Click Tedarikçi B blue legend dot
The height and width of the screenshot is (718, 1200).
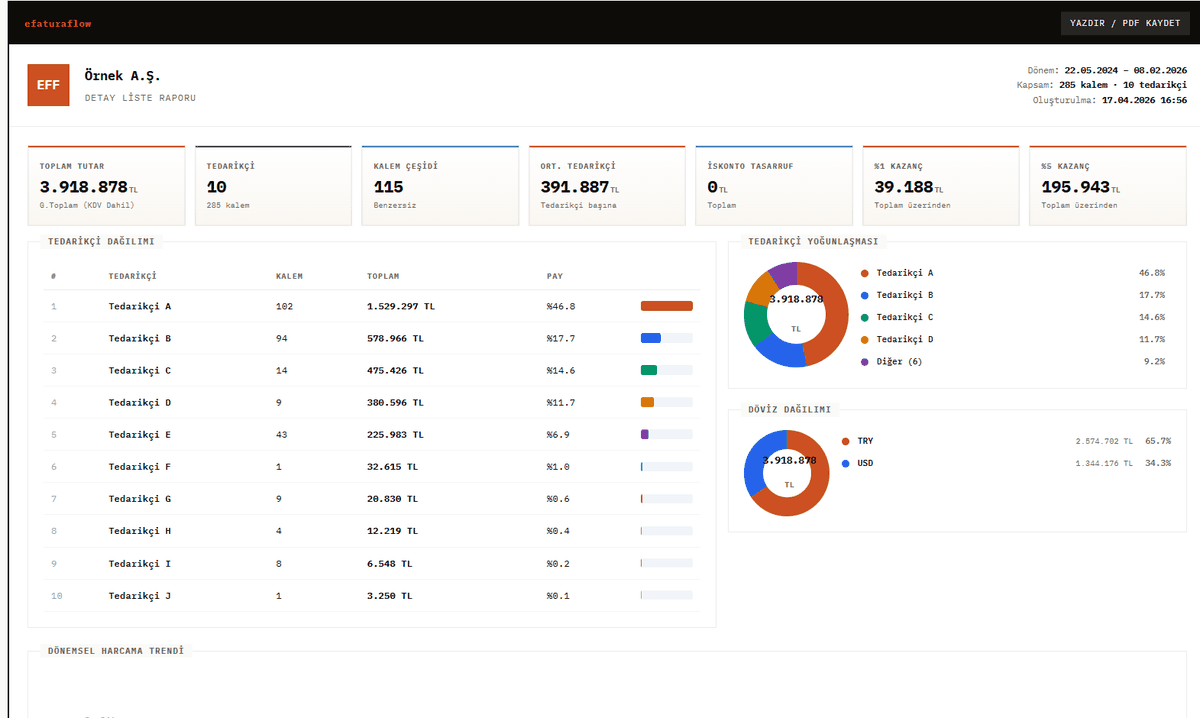pos(864,295)
